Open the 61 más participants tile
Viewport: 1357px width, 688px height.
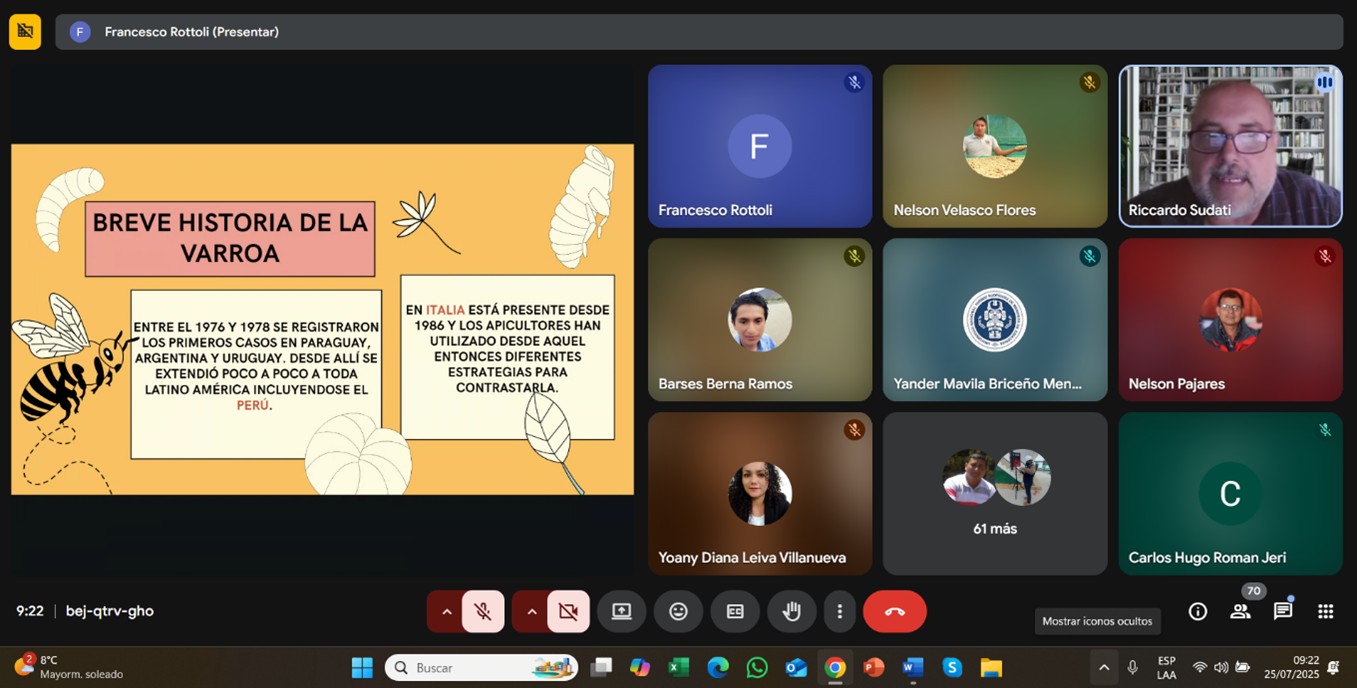[x=995, y=493]
